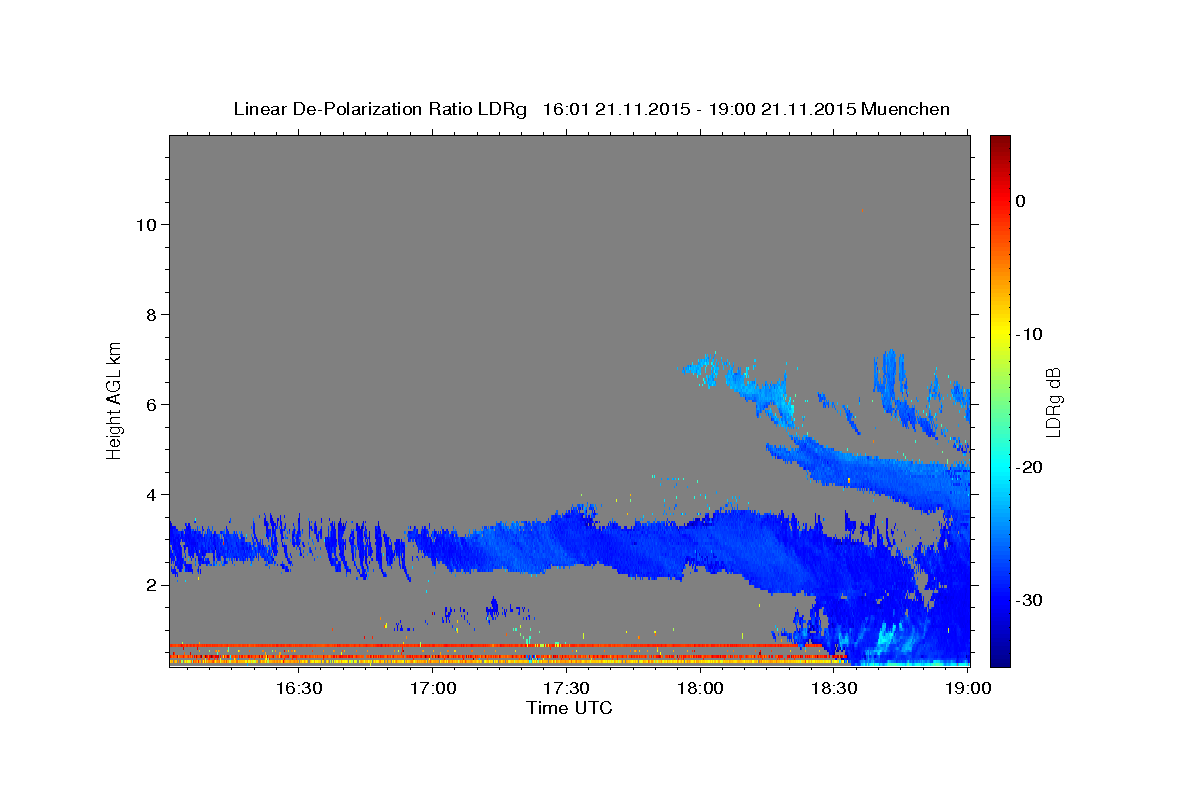The image size is (1200, 800).
Task: Click the colorbar label '-30'
Action: click(x=1029, y=600)
